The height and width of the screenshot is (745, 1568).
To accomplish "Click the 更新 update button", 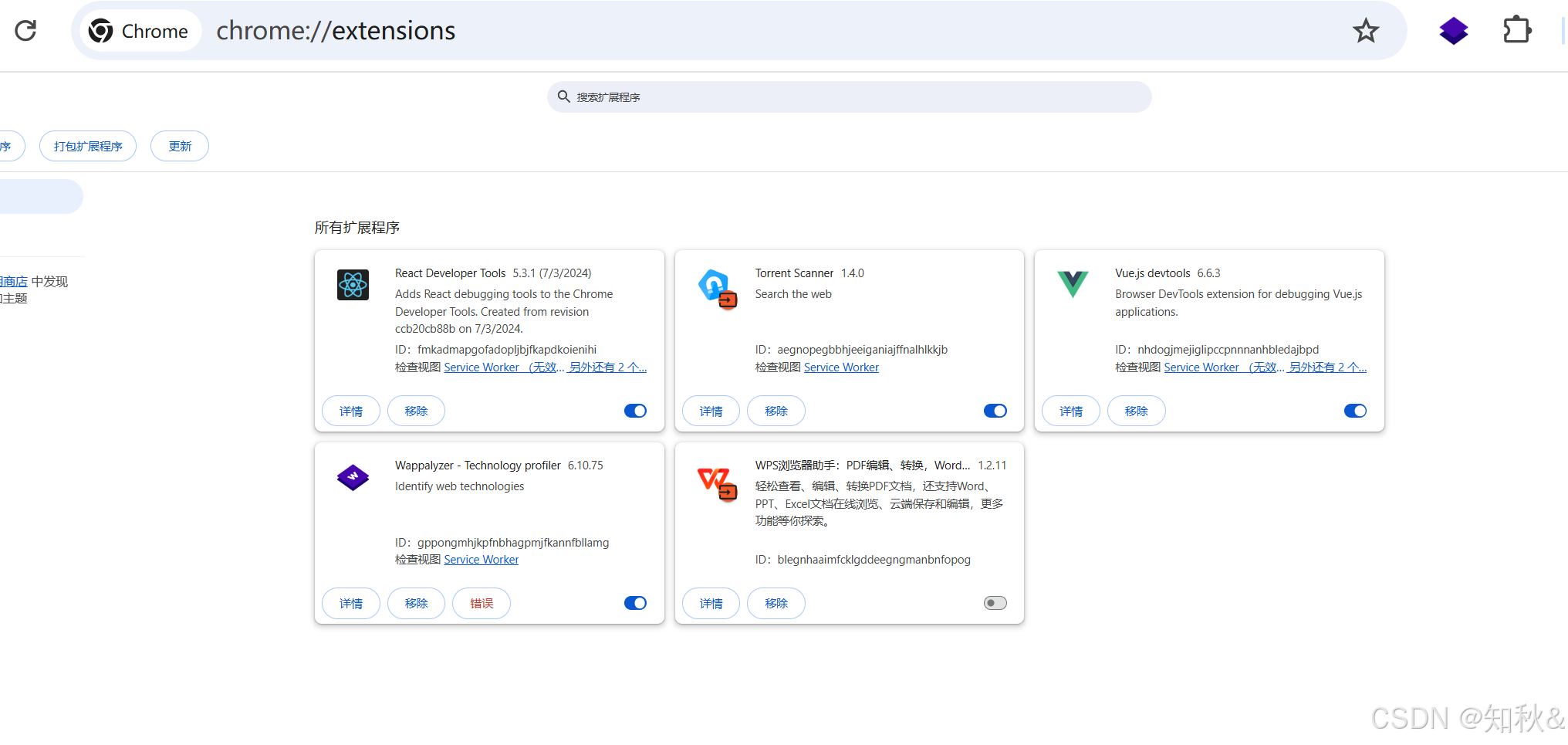I will [180, 146].
